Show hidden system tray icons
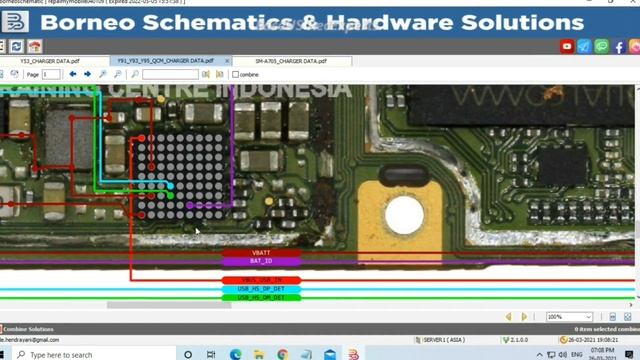The height and width of the screenshot is (360, 640). 539,355
